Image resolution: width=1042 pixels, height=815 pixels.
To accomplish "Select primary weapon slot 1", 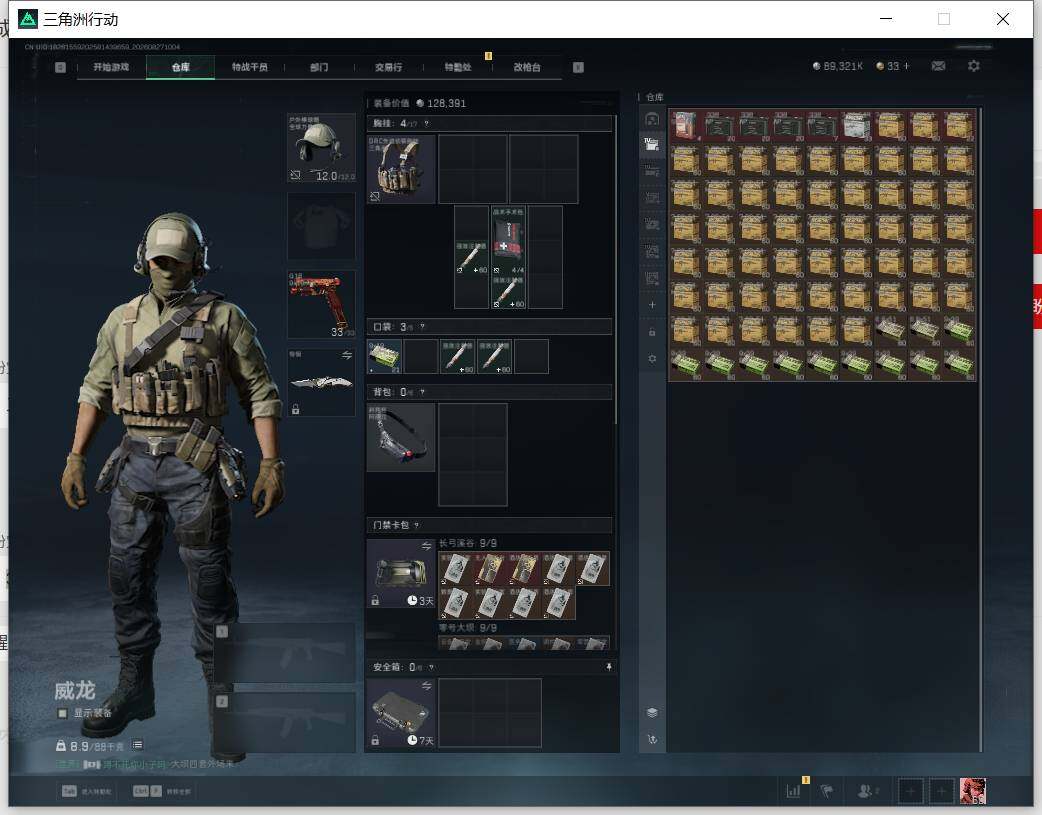I will tap(284, 653).
